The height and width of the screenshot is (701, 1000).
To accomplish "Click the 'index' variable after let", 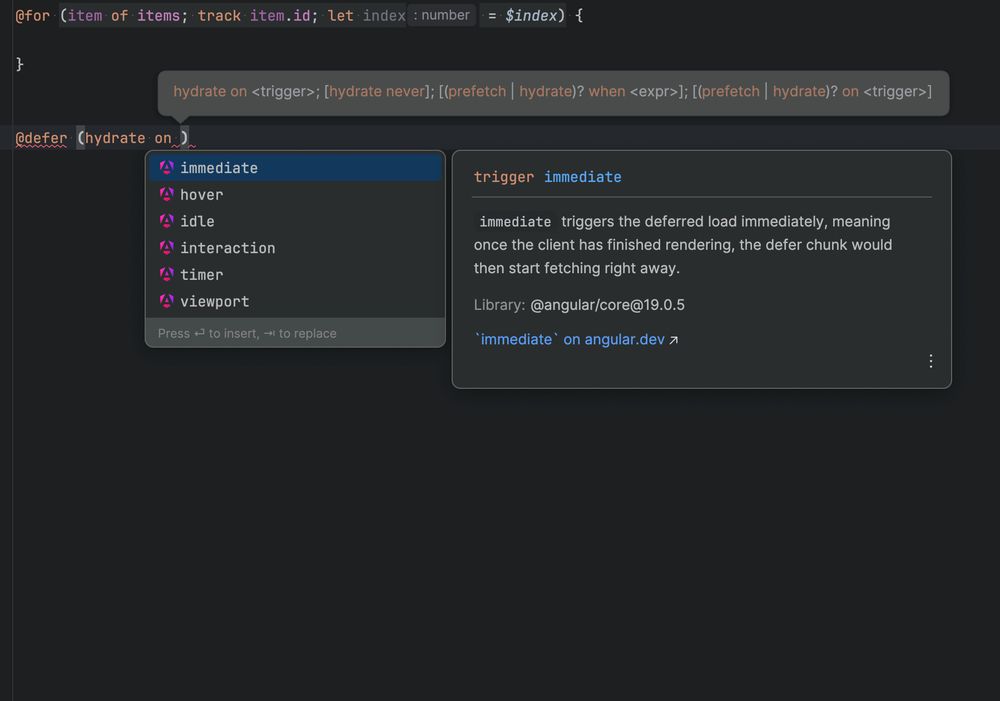I will pos(384,15).
